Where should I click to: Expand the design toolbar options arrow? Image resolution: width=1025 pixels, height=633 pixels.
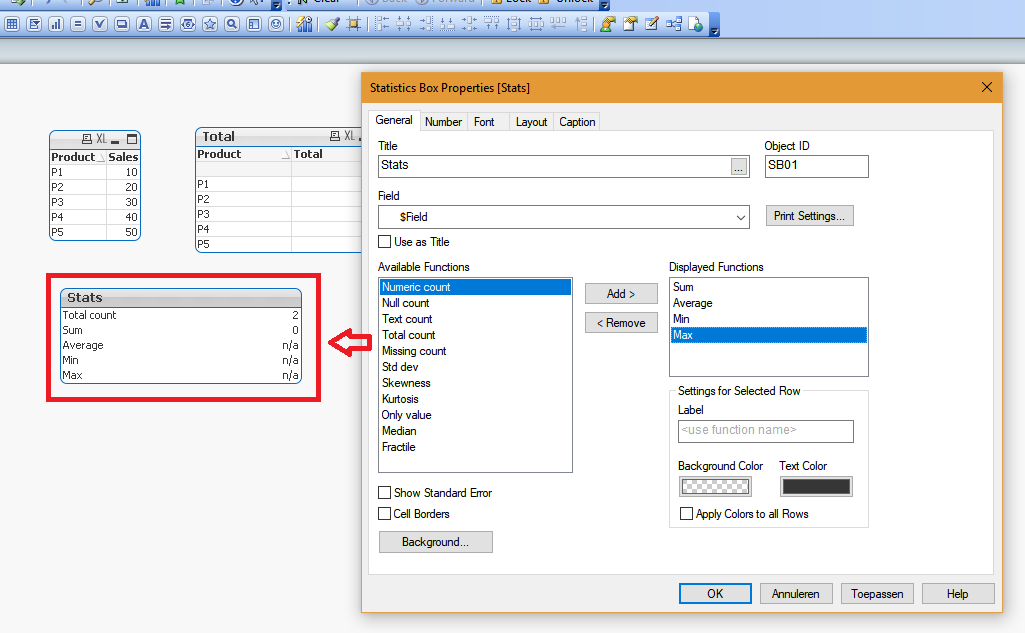point(714,31)
